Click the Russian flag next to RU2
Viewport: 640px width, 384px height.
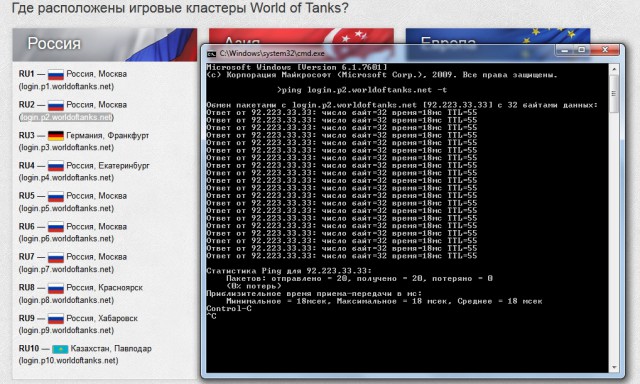[56, 105]
